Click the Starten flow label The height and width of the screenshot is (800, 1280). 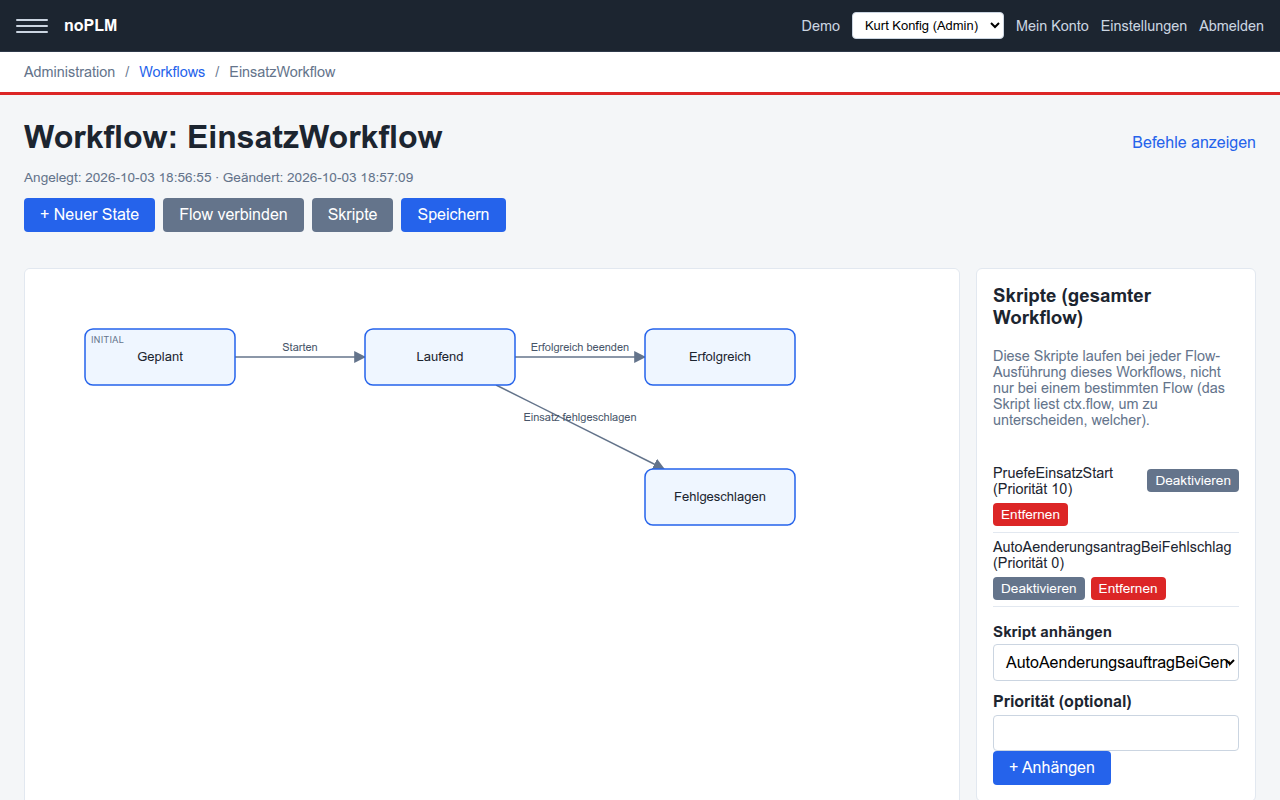click(300, 347)
